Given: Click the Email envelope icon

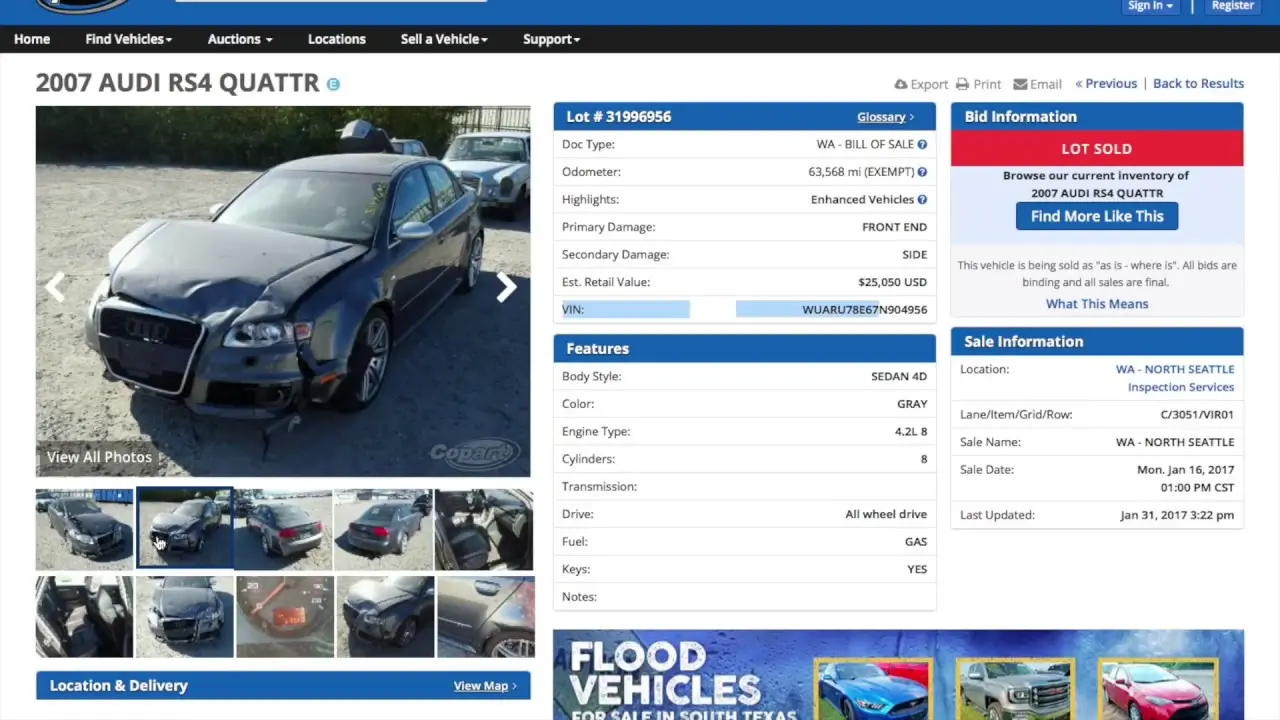Looking at the screenshot, I should [x=1020, y=84].
